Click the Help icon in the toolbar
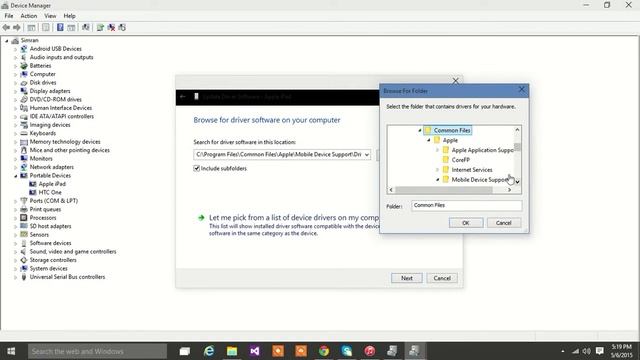This screenshot has height=360, width=640. coord(60,27)
